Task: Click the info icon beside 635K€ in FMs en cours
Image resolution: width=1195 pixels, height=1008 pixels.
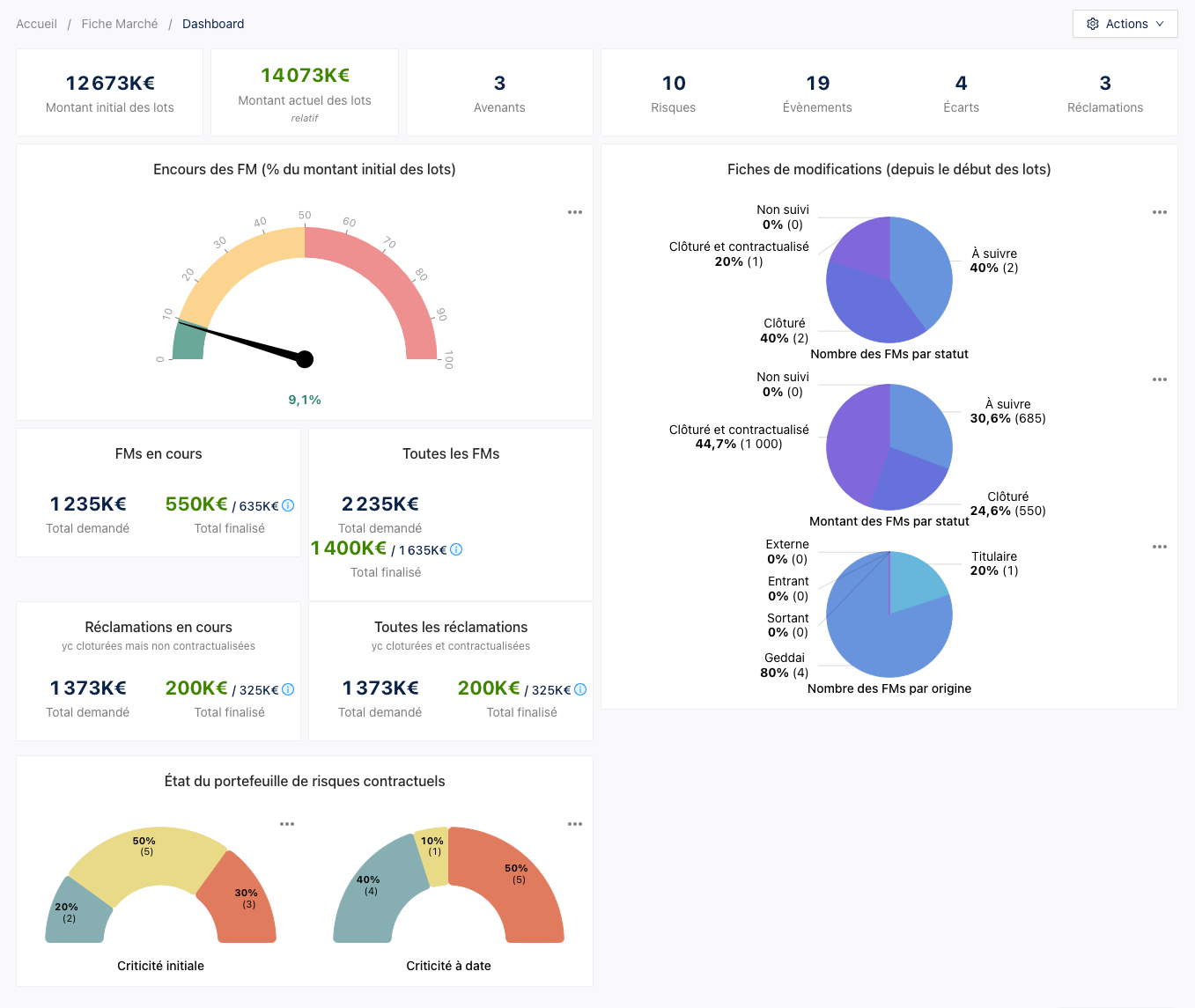Action: pyautogui.click(x=288, y=505)
